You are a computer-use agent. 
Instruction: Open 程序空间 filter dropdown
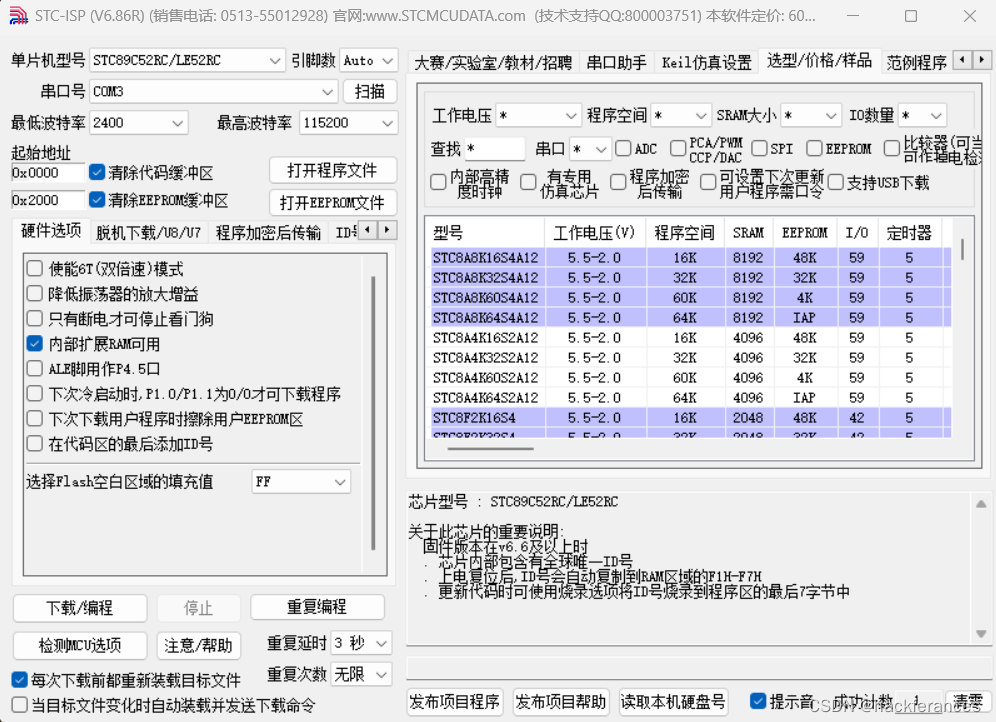[x=680, y=116]
